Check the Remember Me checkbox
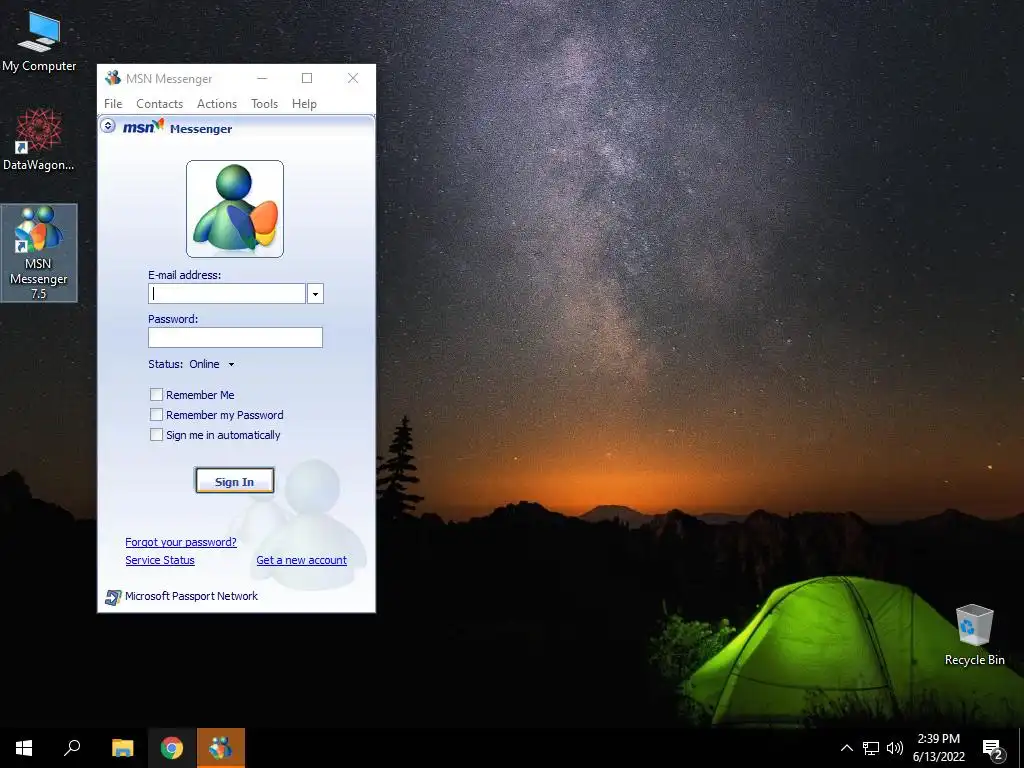Viewport: 1024px width, 768px height. (x=156, y=394)
